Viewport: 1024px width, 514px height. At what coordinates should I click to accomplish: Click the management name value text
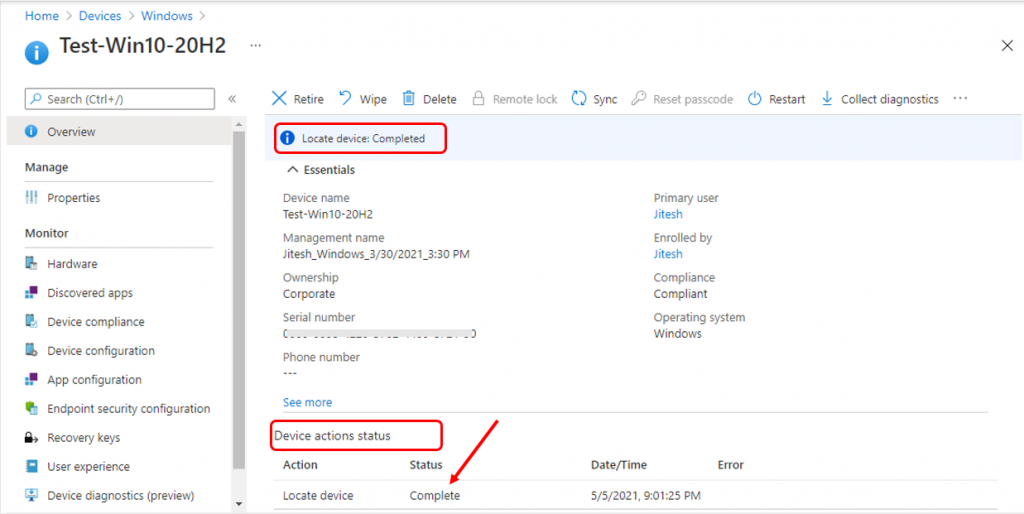pos(376,254)
